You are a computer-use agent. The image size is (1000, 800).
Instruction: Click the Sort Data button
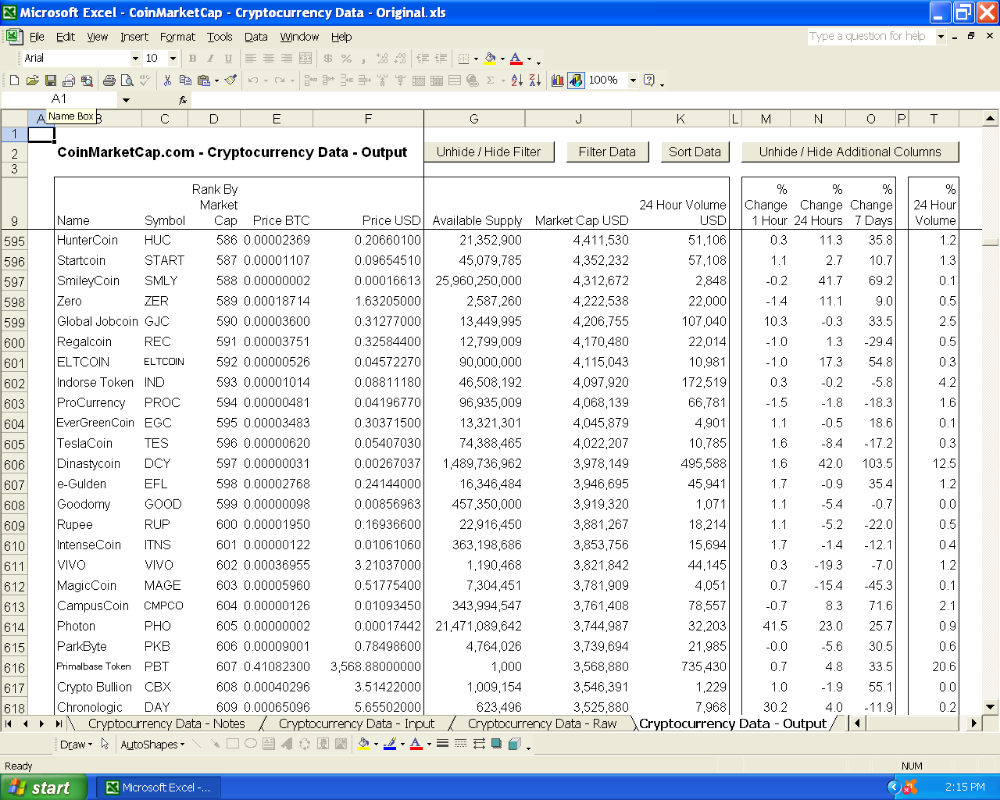[x=695, y=152]
